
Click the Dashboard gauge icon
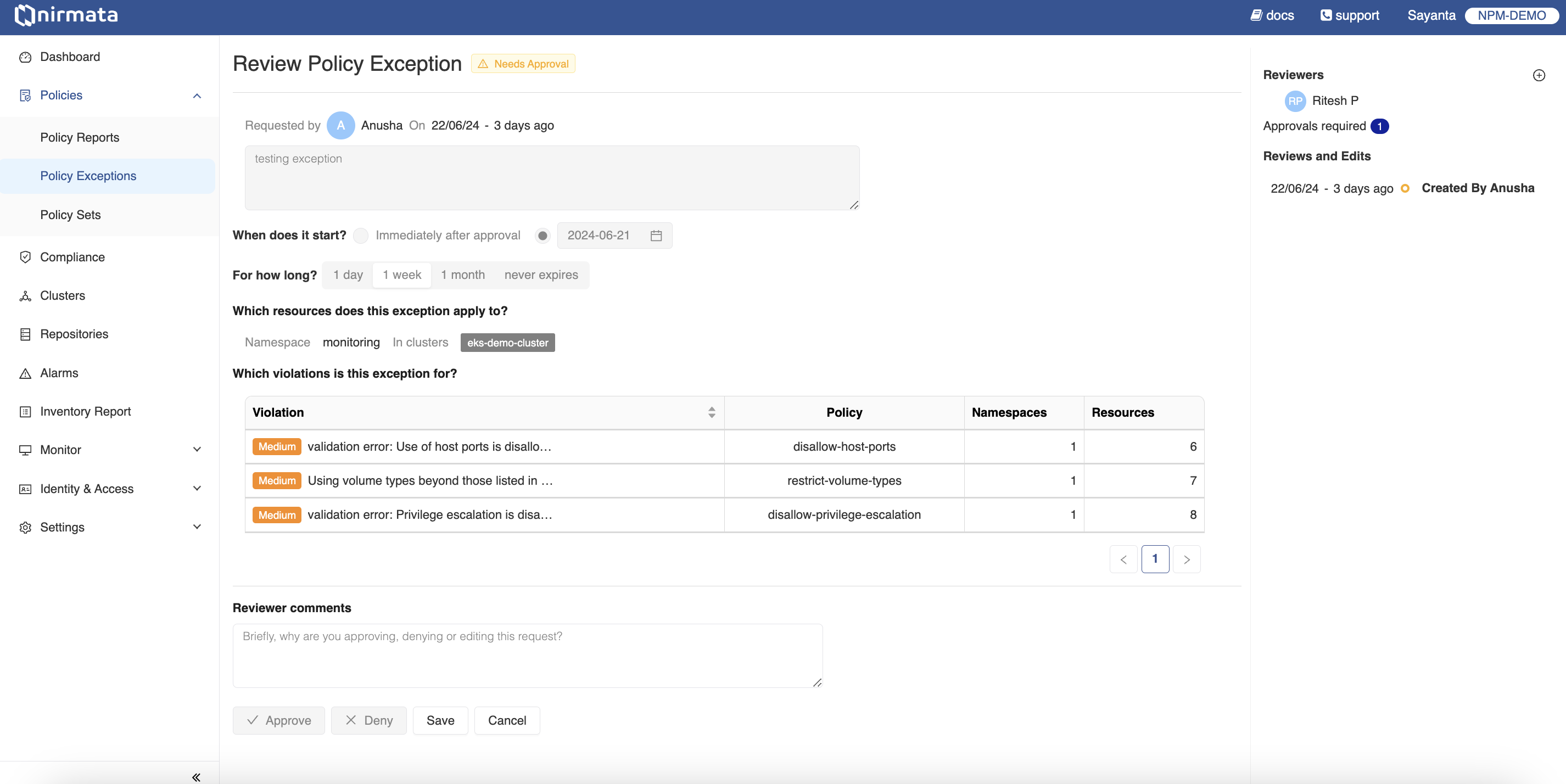click(25, 57)
